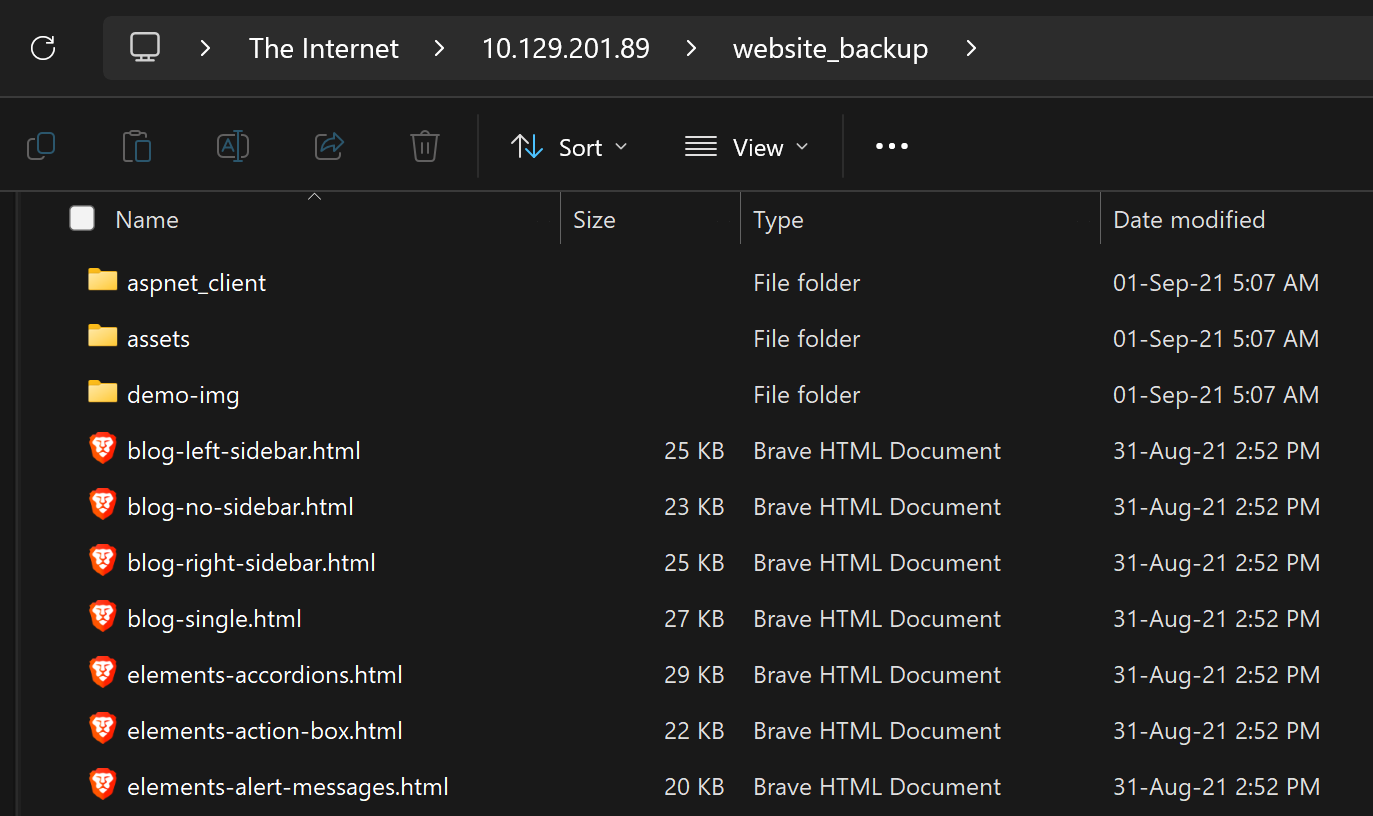Click the Rename icon in toolbar

[x=233, y=146]
